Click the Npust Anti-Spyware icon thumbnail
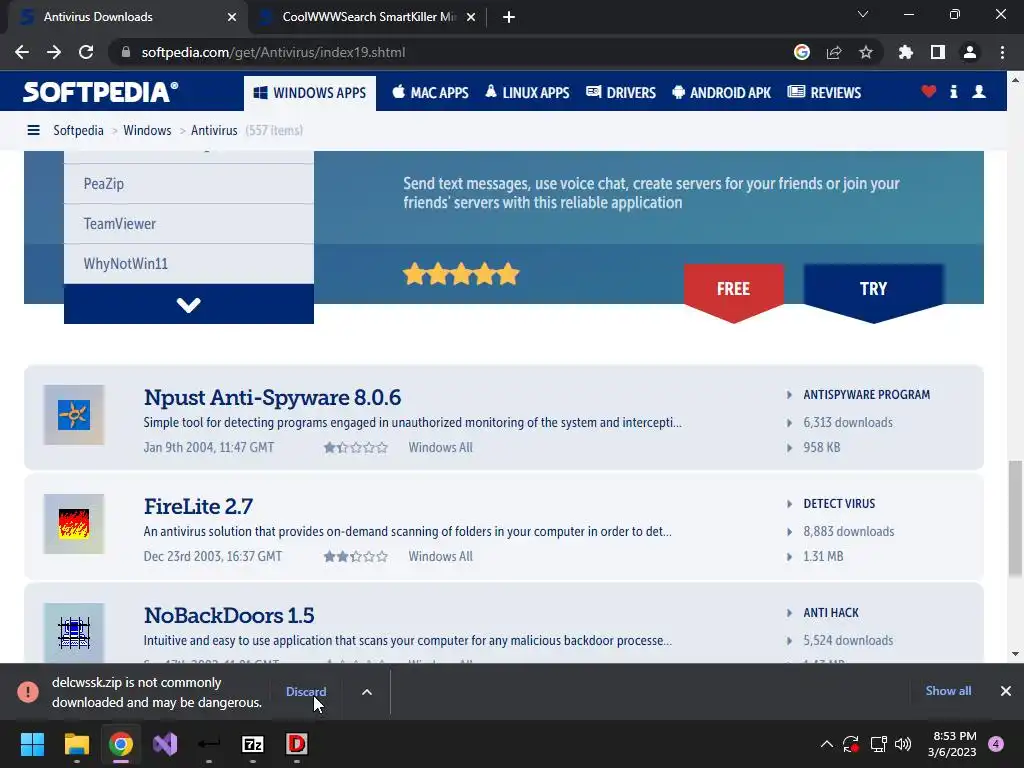Viewport: 1024px width, 768px height. [74, 415]
